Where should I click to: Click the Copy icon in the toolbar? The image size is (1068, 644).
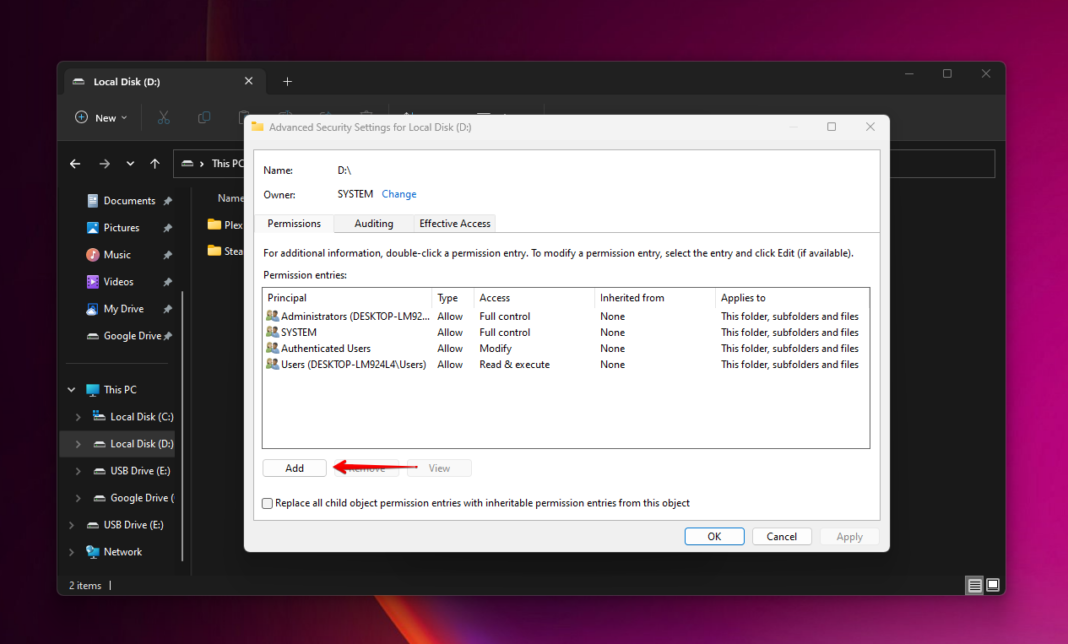point(204,117)
